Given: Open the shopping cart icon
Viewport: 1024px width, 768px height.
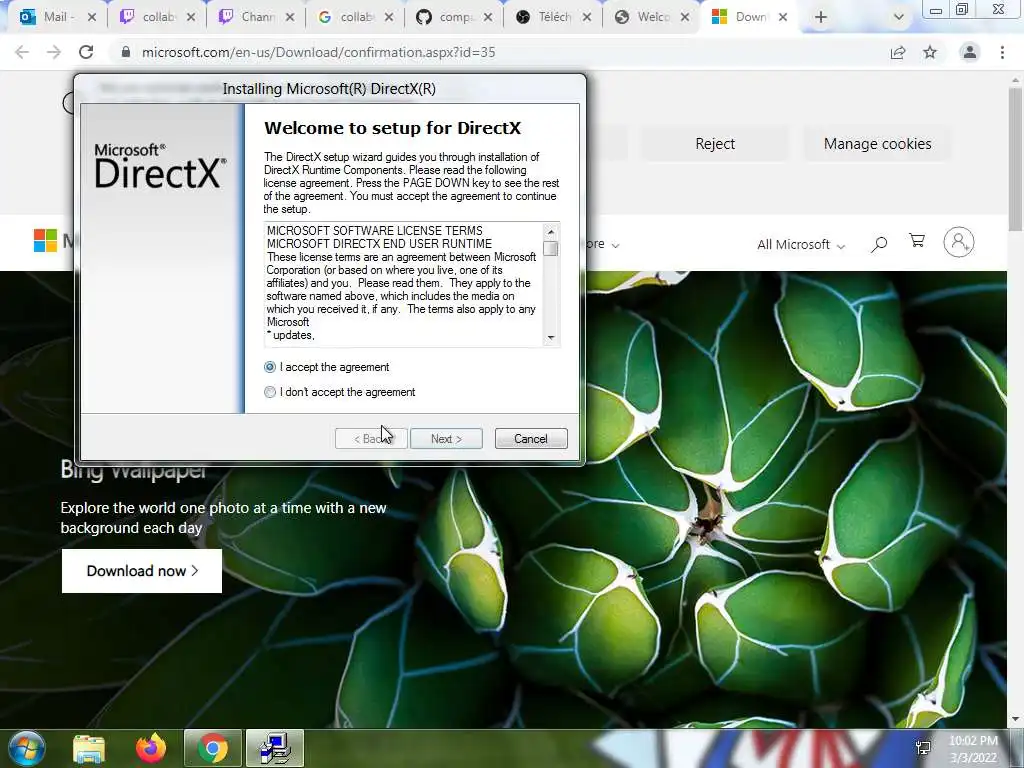Looking at the screenshot, I should [x=917, y=241].
